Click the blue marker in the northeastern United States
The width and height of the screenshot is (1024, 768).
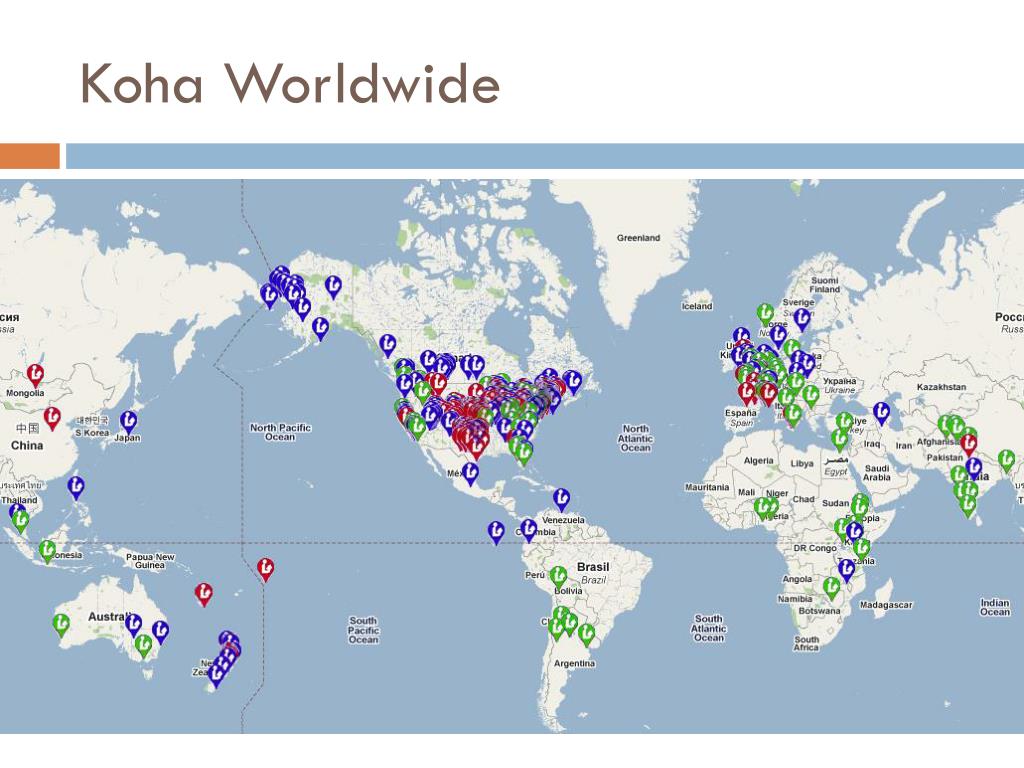[x=572, y=382]
